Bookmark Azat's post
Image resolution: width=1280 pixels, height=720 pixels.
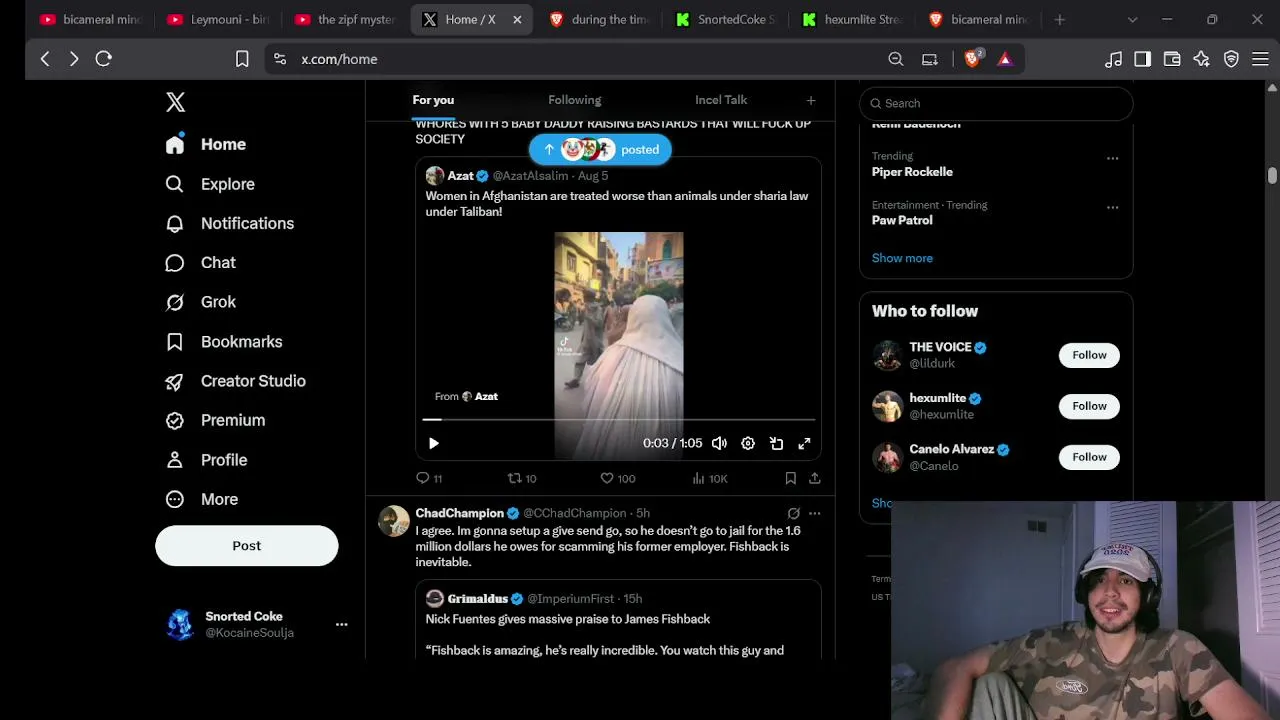790,478
